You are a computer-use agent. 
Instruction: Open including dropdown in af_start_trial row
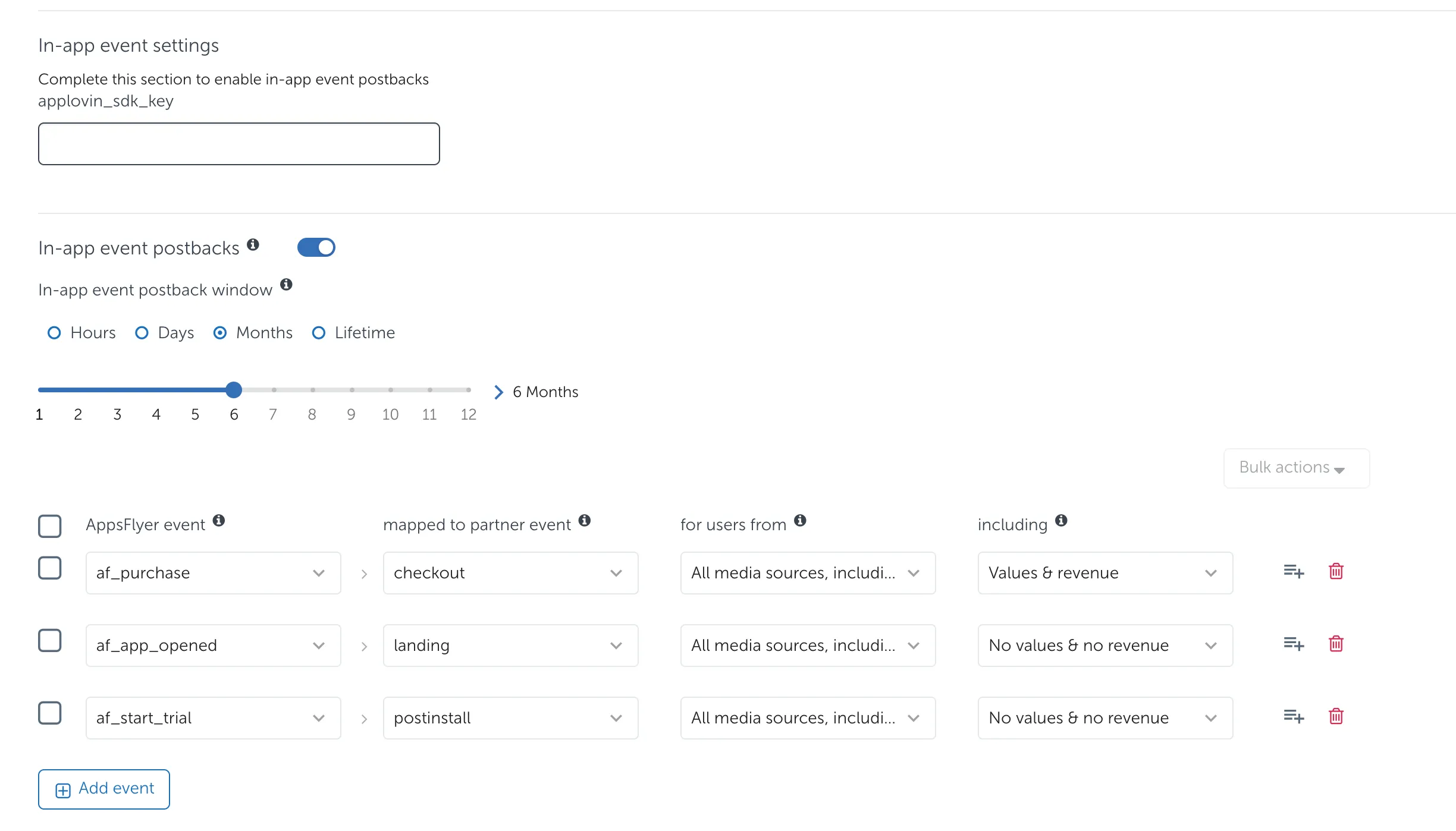(1106, 718)
